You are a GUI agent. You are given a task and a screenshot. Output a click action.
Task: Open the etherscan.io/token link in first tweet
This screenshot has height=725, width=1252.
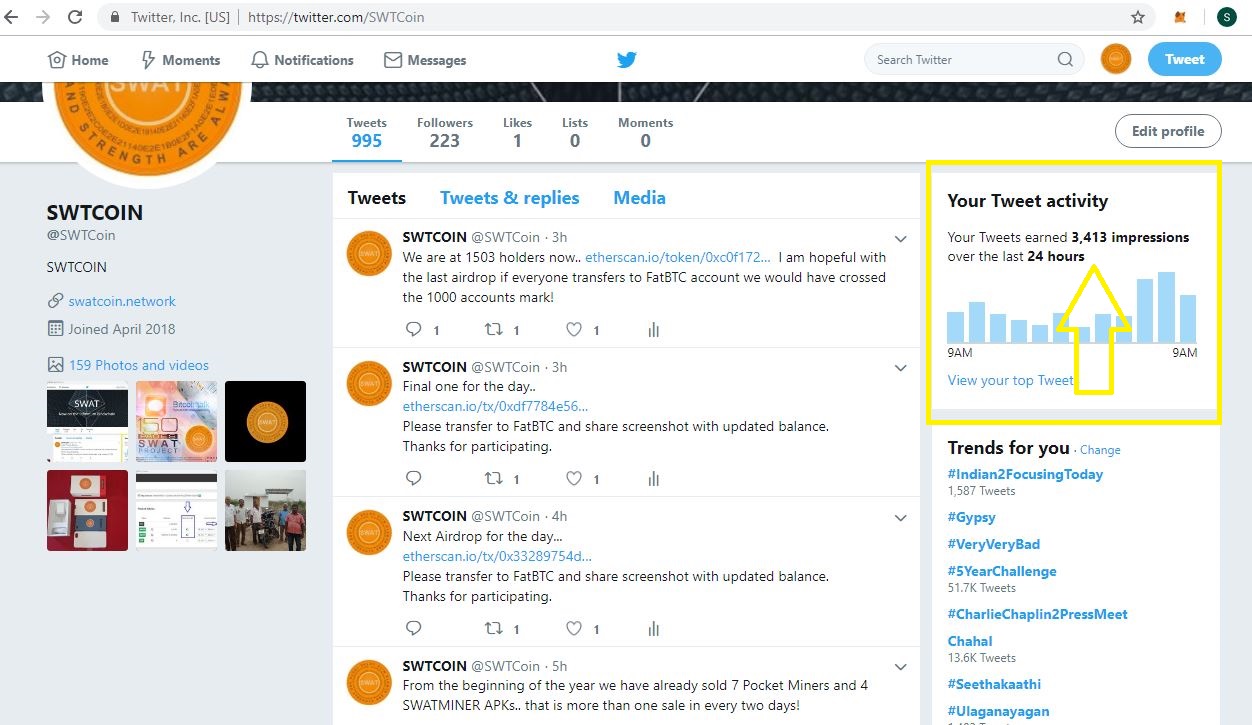678,258
